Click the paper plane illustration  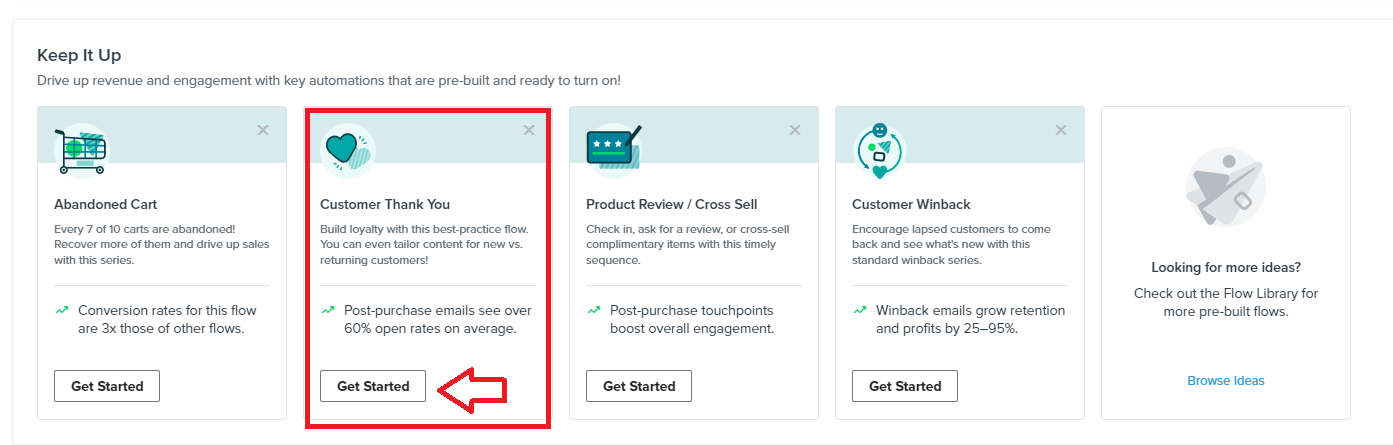pyautogui.click(x=1225, y=188)
